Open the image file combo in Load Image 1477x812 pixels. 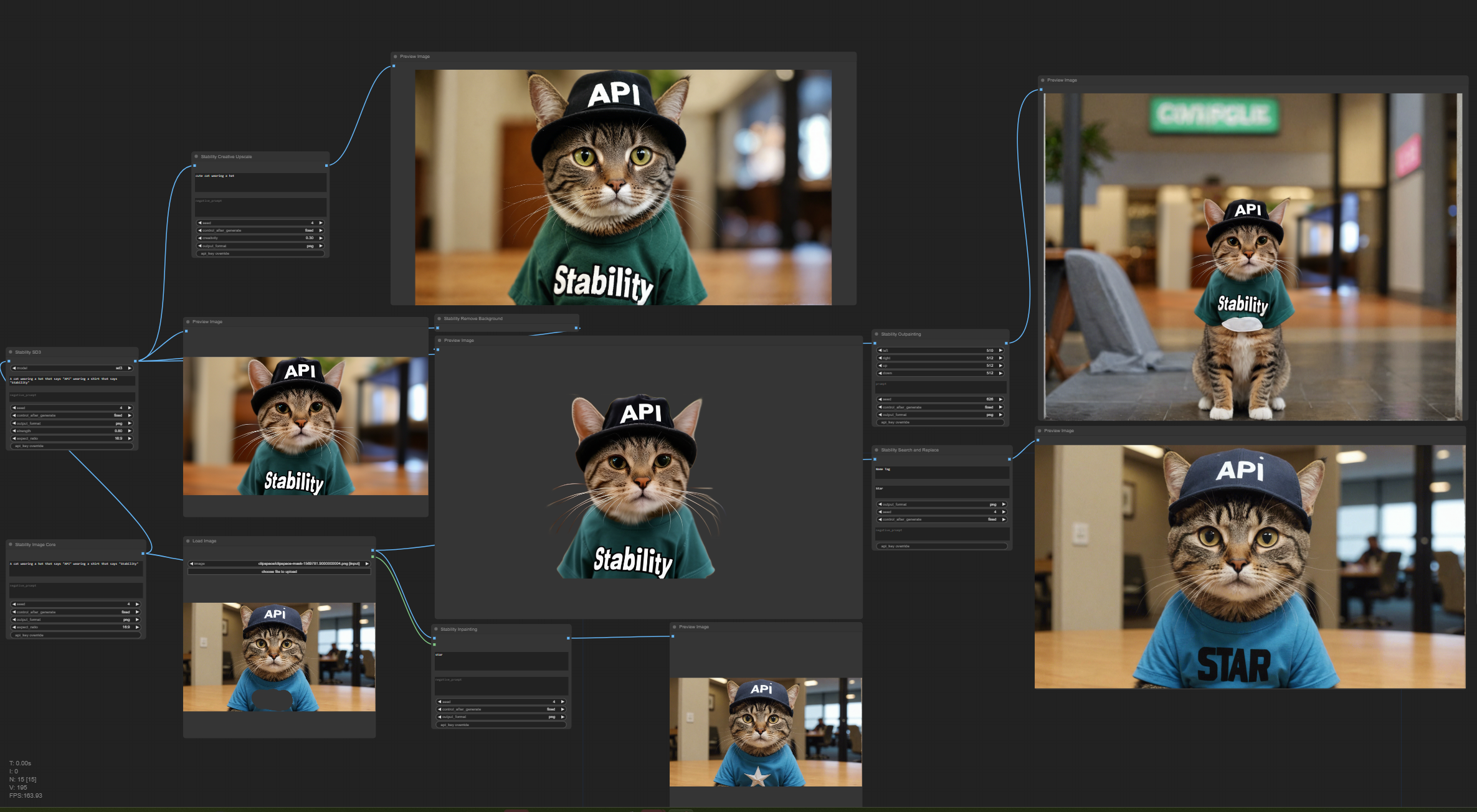pyautogui.click(x=279, y=564)
